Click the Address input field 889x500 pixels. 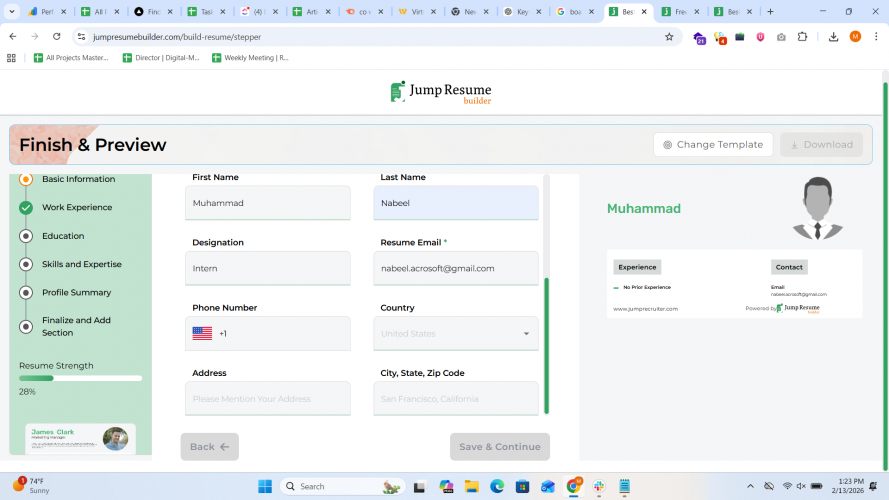pyautogui.click(x=268, y=399)
